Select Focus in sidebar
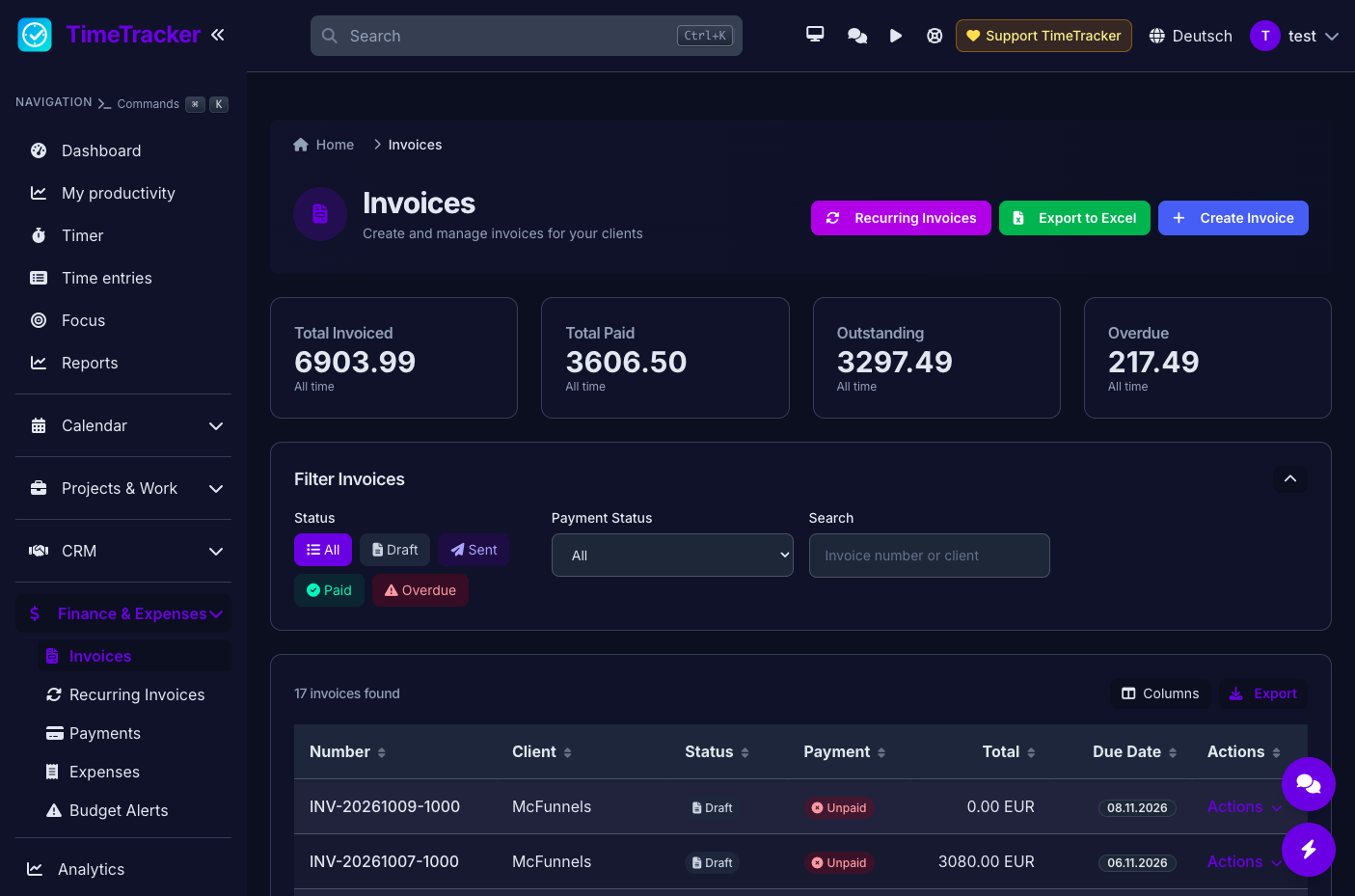Viewport: 1355px width, 896px height. tap(123, 320)
